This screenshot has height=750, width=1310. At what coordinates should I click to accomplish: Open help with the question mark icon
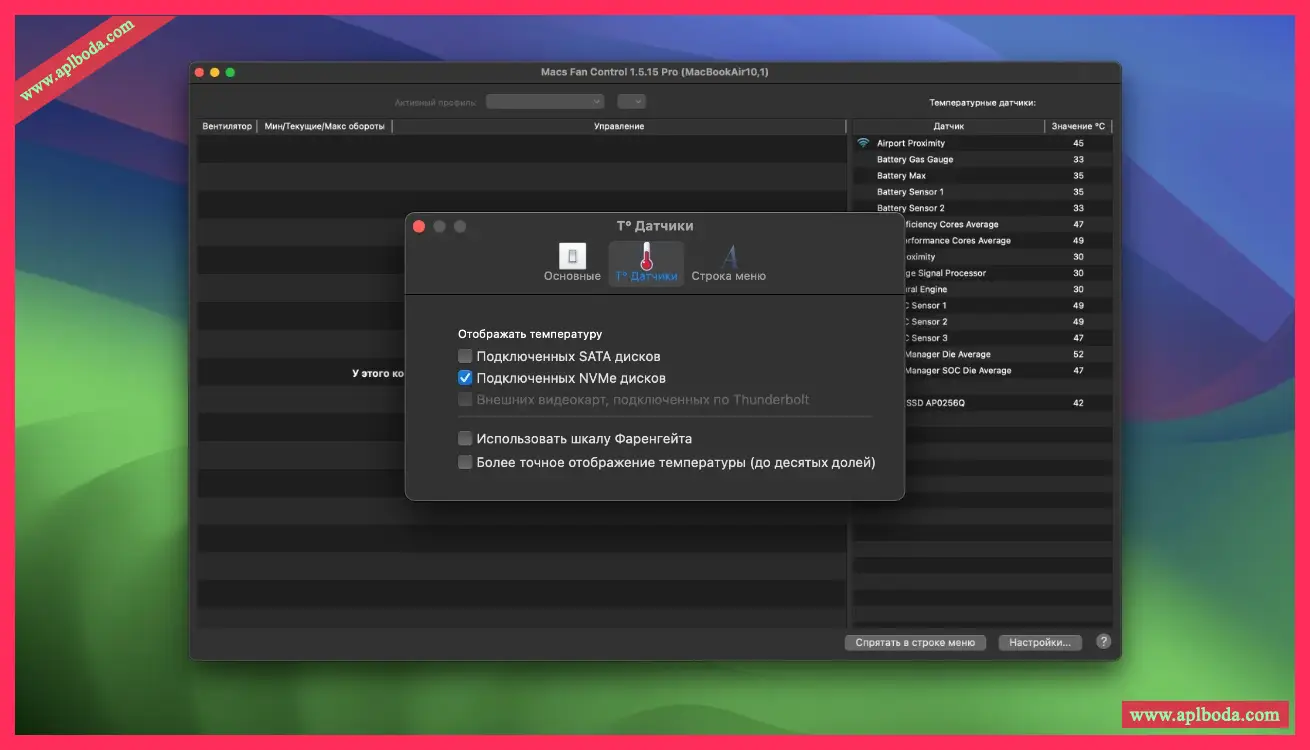[1104, 642]
